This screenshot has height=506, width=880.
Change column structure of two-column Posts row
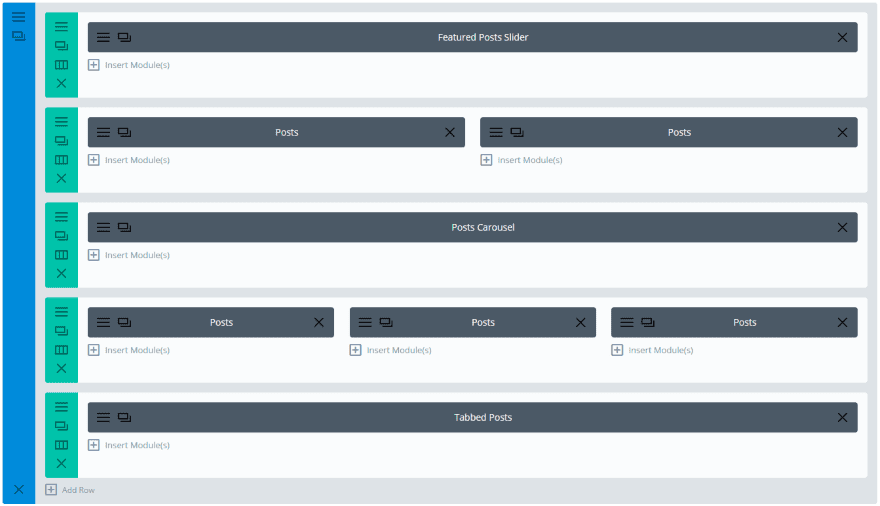[x=61, y=159]
